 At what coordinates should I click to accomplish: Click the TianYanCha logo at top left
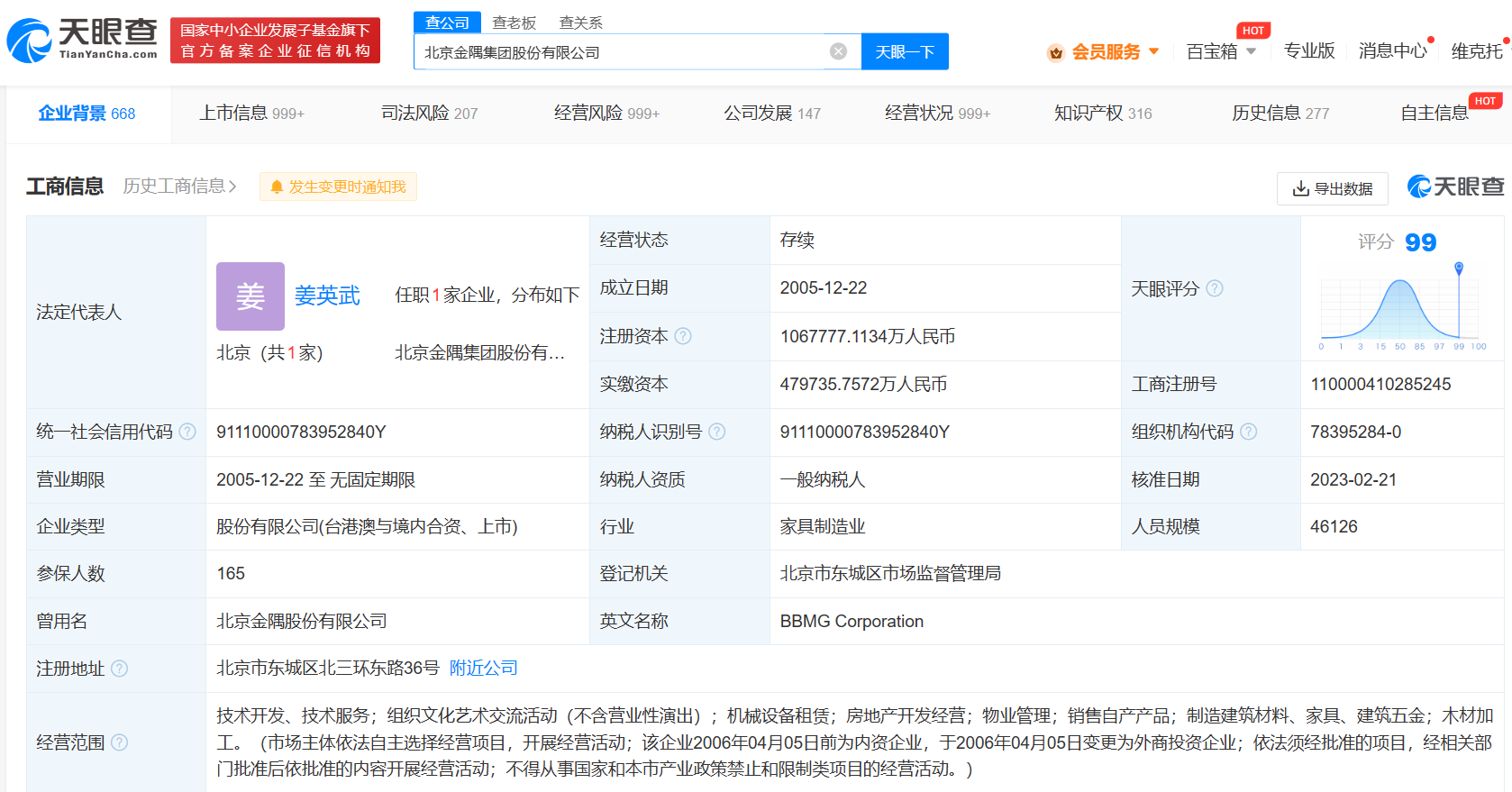click(82, 41)
